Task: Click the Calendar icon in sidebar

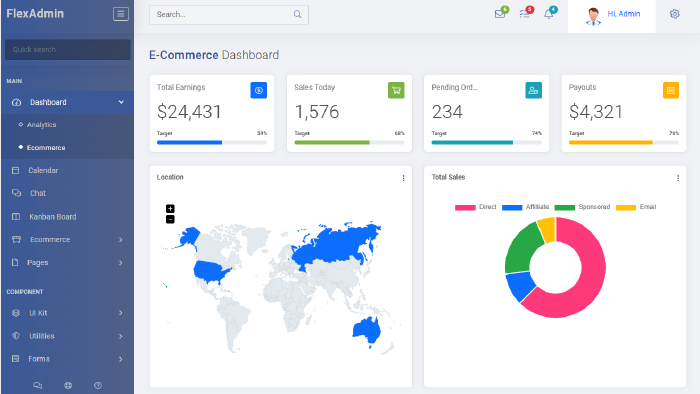Action: pyautogui.click(x=16, y=170)
